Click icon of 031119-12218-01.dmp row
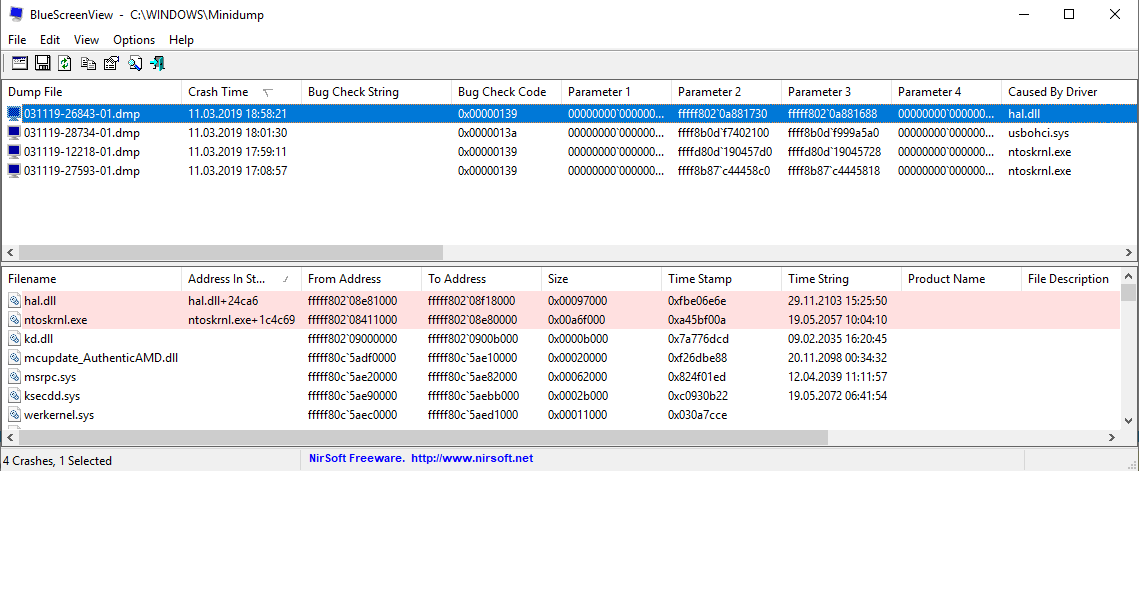This screenshot has height=614, width=1139. coord(14,151)
